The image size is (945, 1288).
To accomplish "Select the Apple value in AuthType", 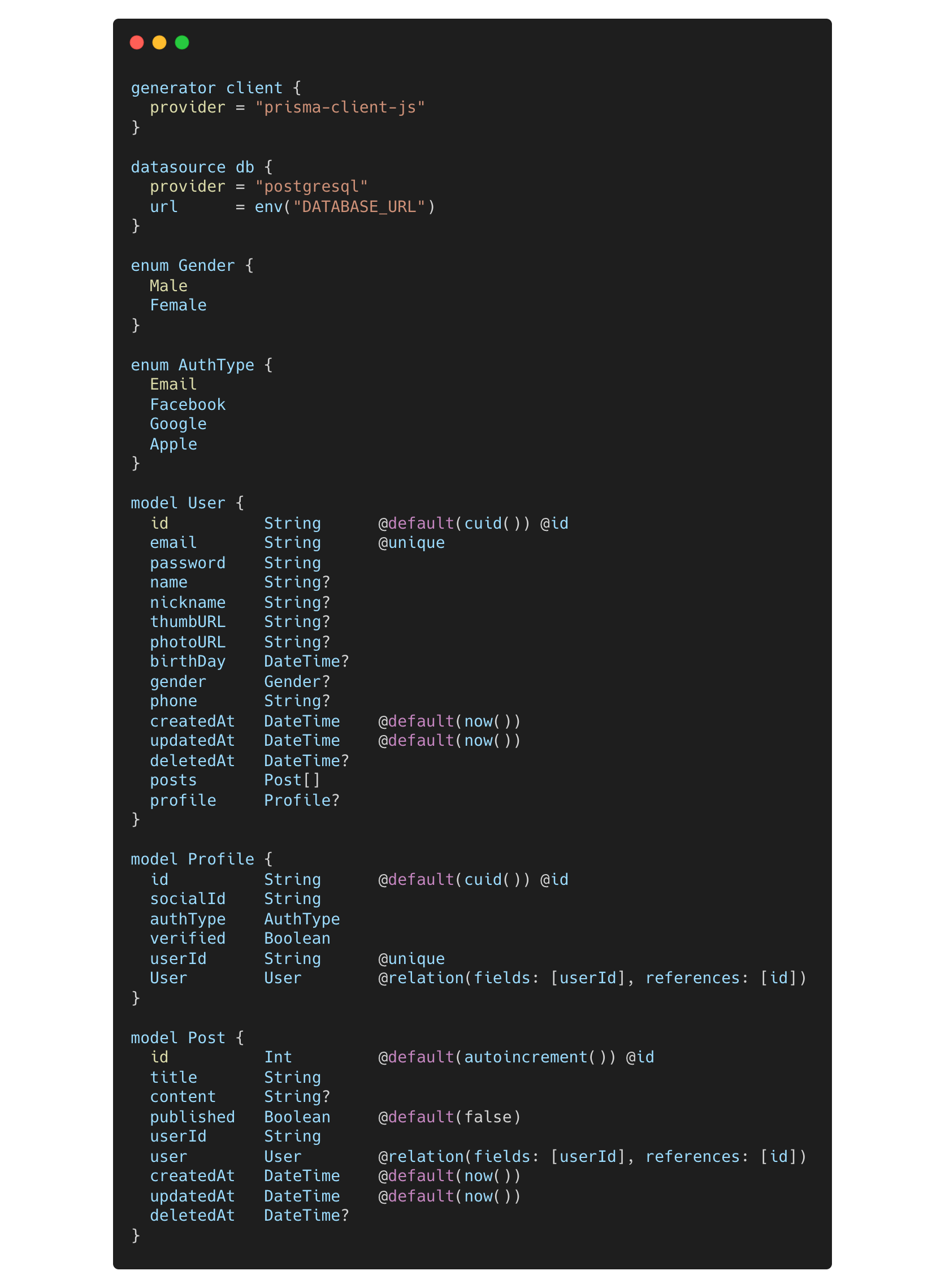I will 174,443.
